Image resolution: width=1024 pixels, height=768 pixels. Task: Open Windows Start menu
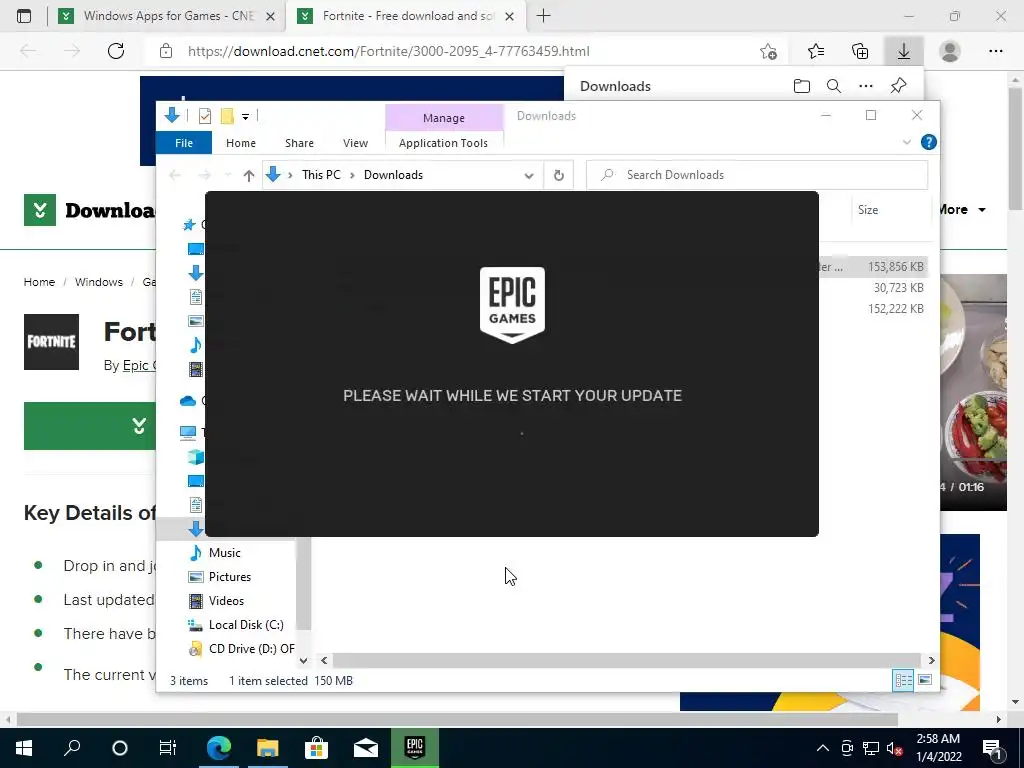[x=24, y=748]
